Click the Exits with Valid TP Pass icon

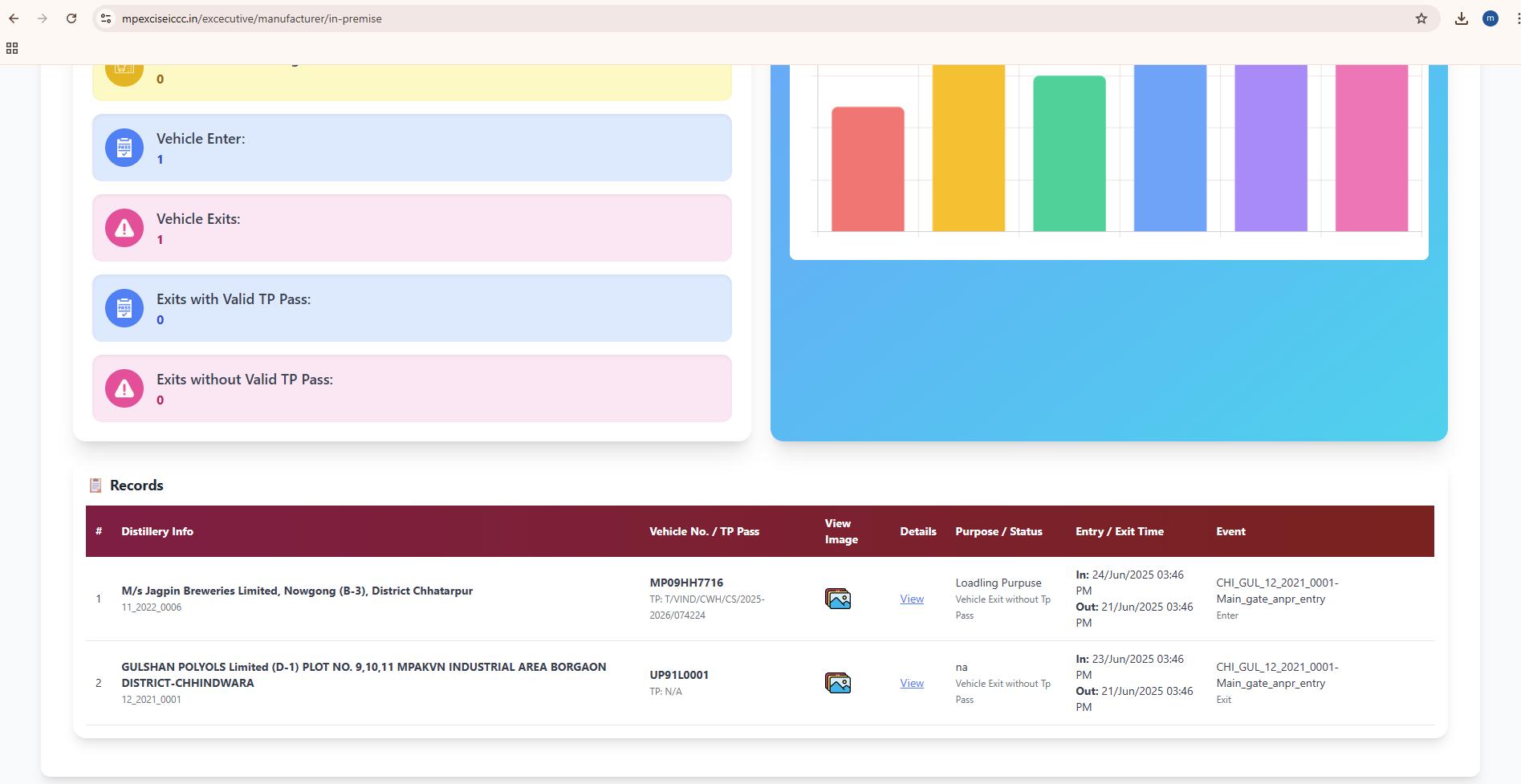point(124,308)
